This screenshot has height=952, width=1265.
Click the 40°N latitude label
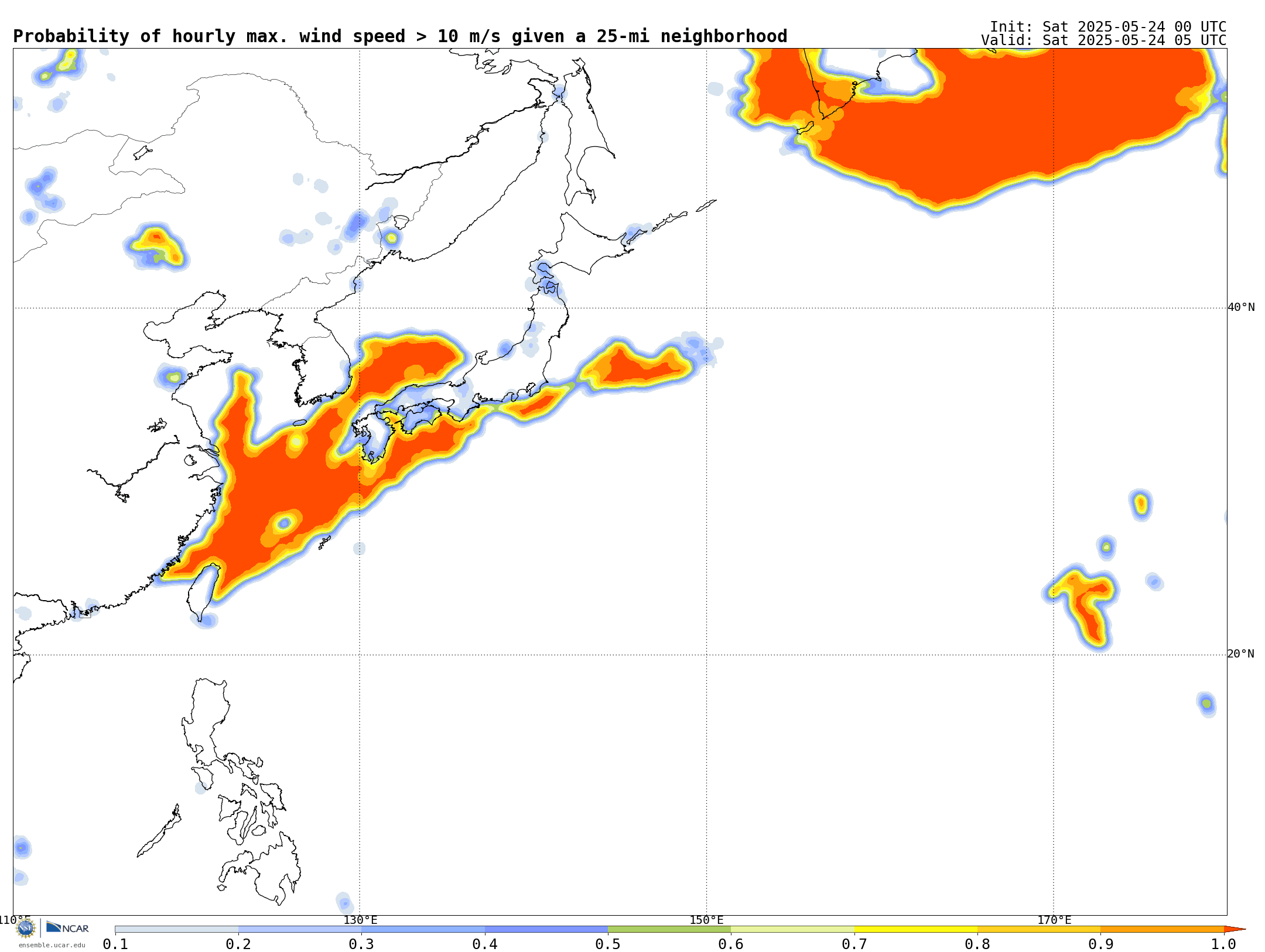point(1241,307)
